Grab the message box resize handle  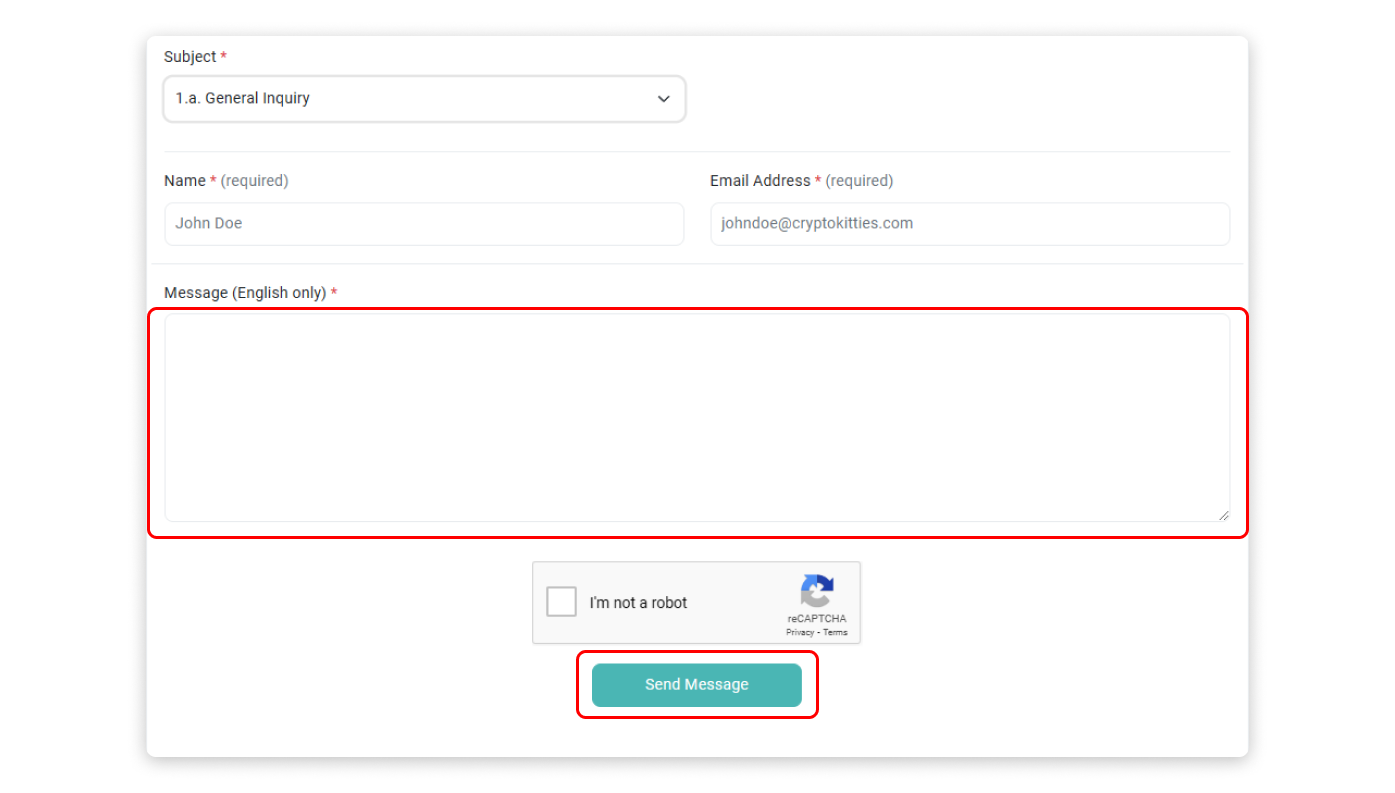[1224, 515]
